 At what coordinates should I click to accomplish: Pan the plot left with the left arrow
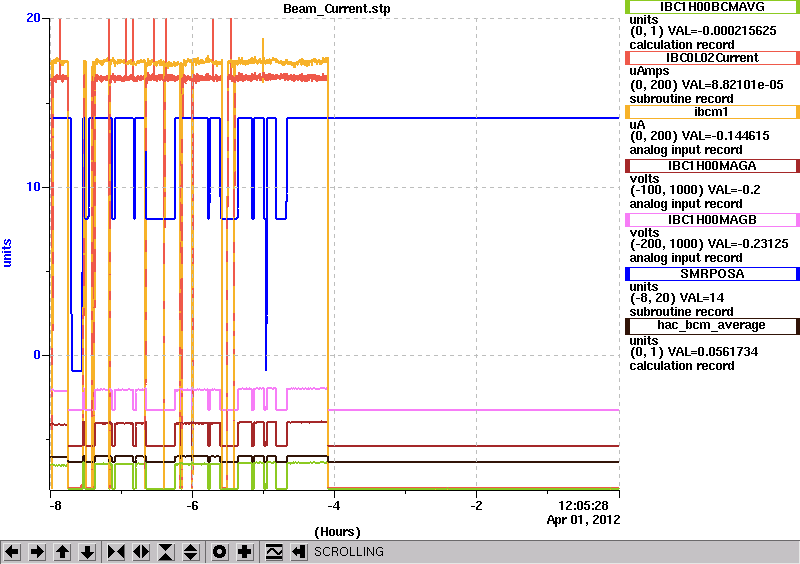pyautogui.click(x=12, y=552)
